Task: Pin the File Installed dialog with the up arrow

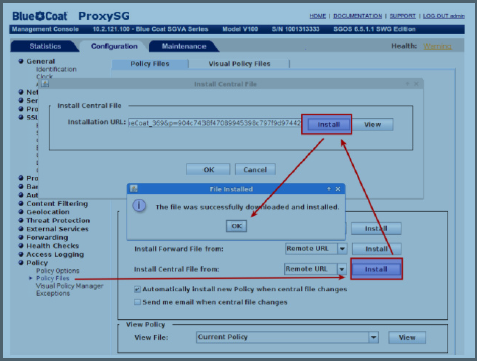Action: click(x=329, y=189)
